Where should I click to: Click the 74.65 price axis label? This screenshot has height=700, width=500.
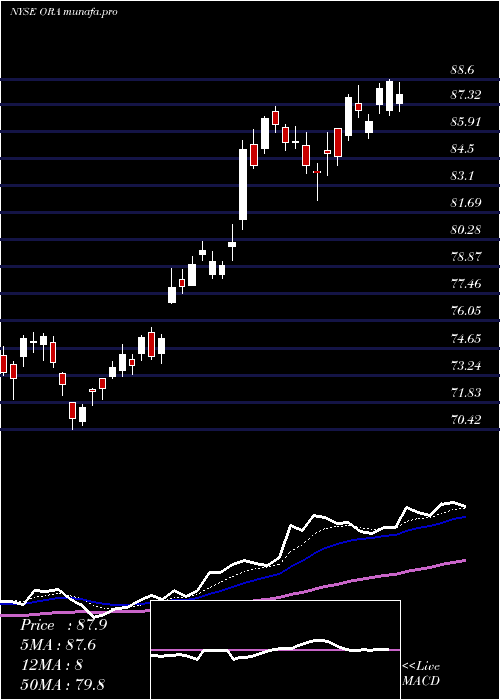(x=466, y=338)
